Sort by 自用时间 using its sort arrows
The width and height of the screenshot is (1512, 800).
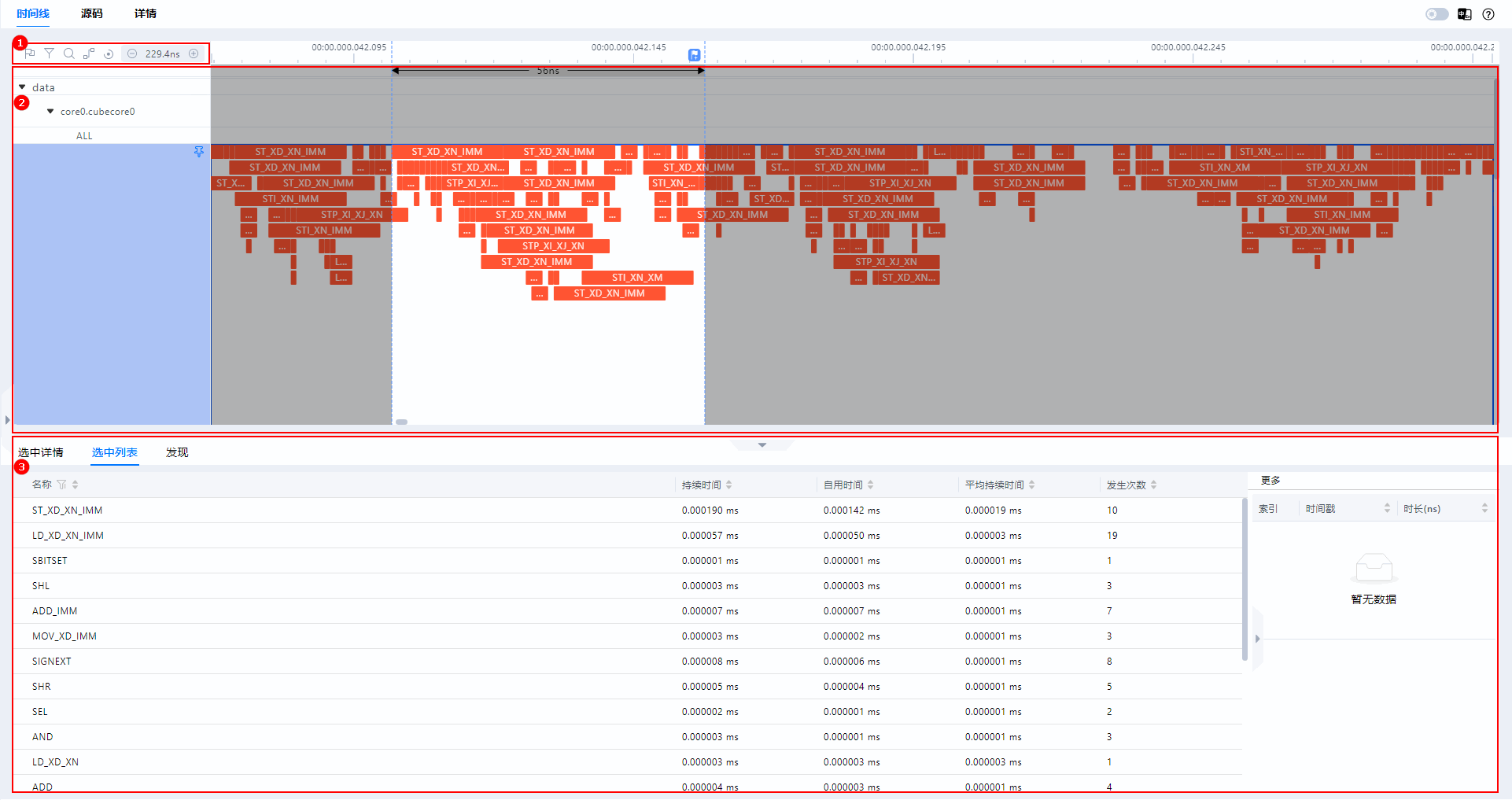(870, 485)
